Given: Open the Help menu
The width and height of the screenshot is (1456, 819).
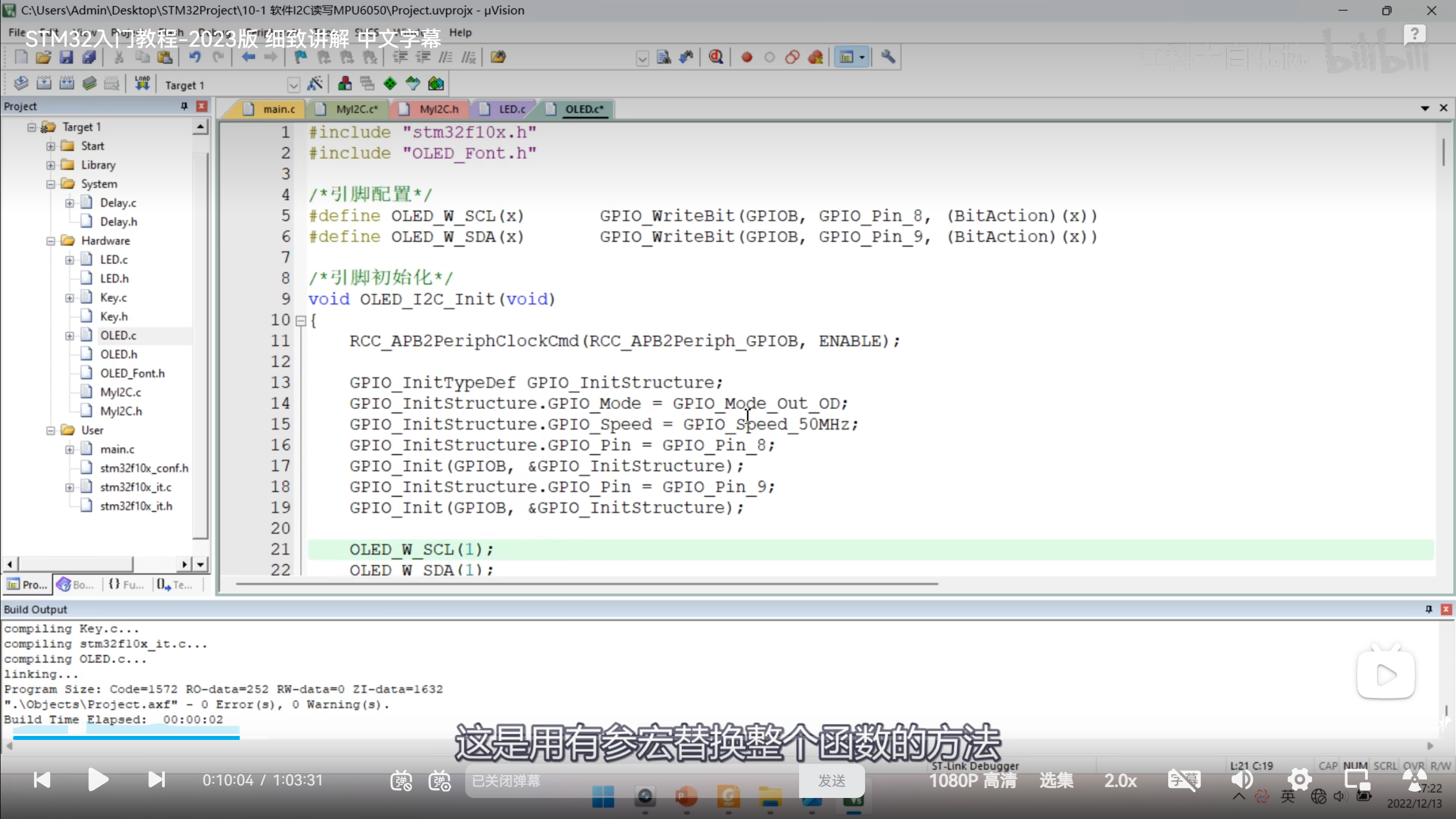Looking at the screenshot, I should (460, 32).
